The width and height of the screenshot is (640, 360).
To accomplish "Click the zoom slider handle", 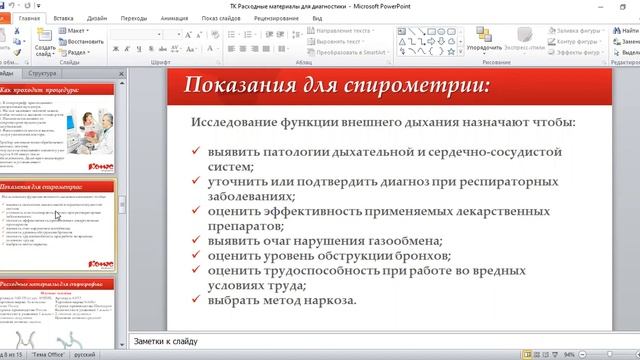I will tap(609, 355).
